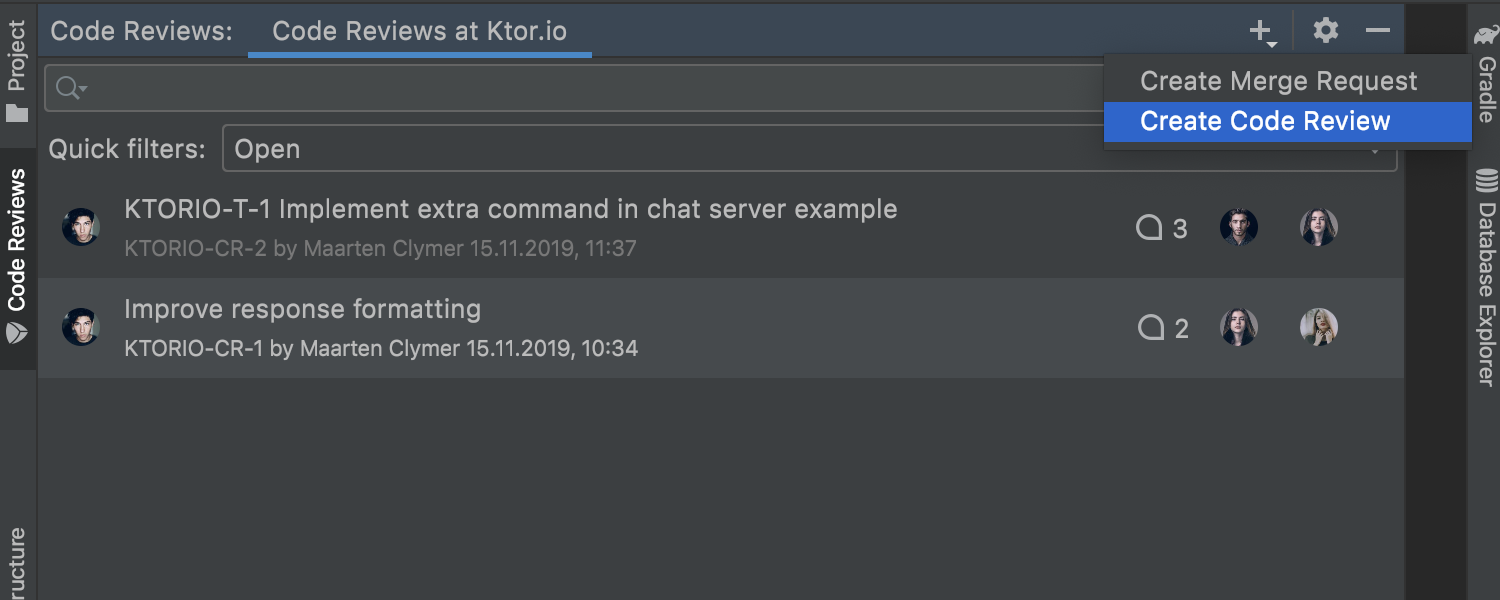Click the search magnifier icon
Screen dimensions: 1500x600
click(67, 88)
